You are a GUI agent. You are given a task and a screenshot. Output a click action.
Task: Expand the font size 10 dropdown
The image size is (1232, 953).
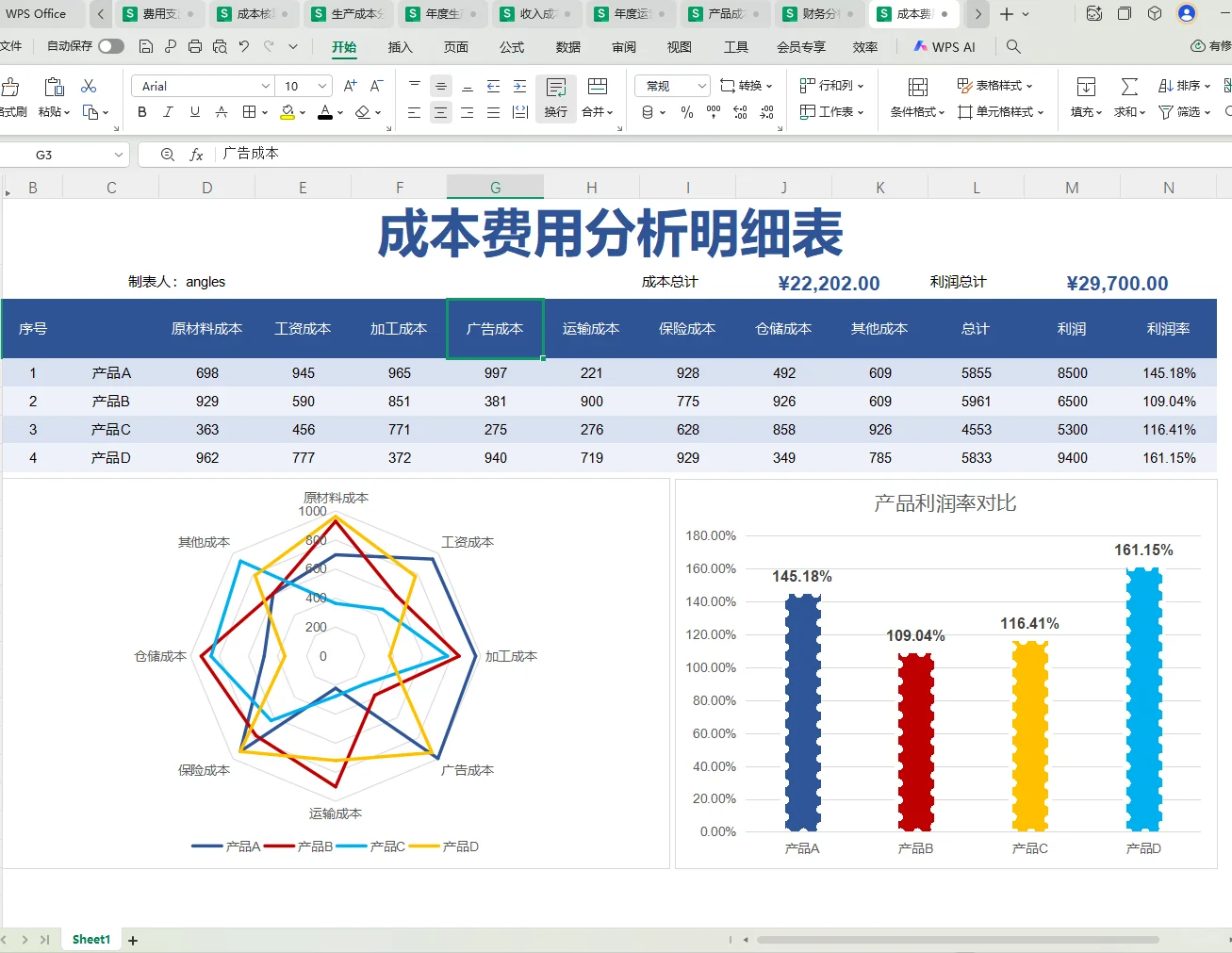coord(321,86)
